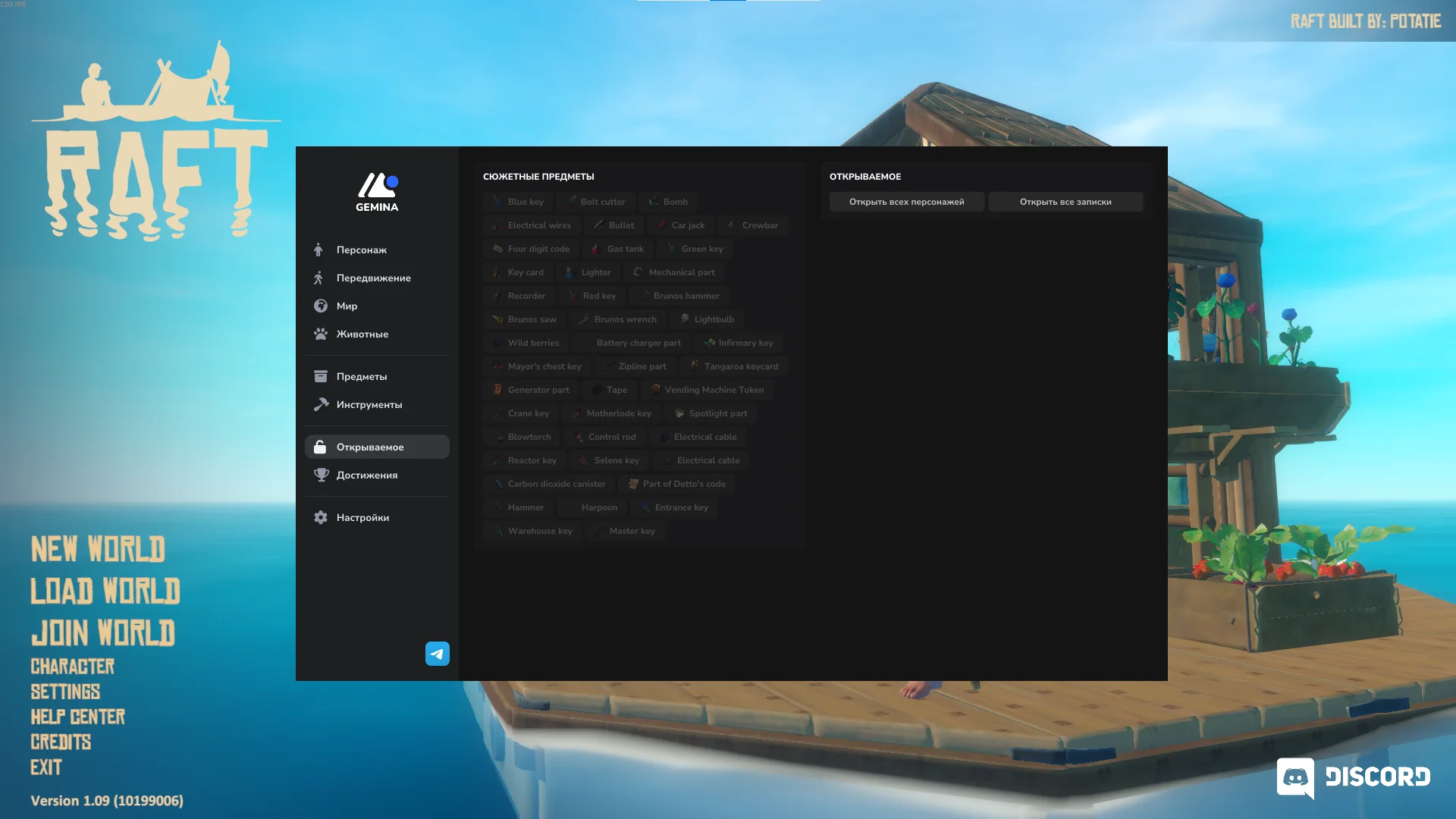The image size is (1456, 819).
Task: Give the Zipline part item
Action: (635, 366)
